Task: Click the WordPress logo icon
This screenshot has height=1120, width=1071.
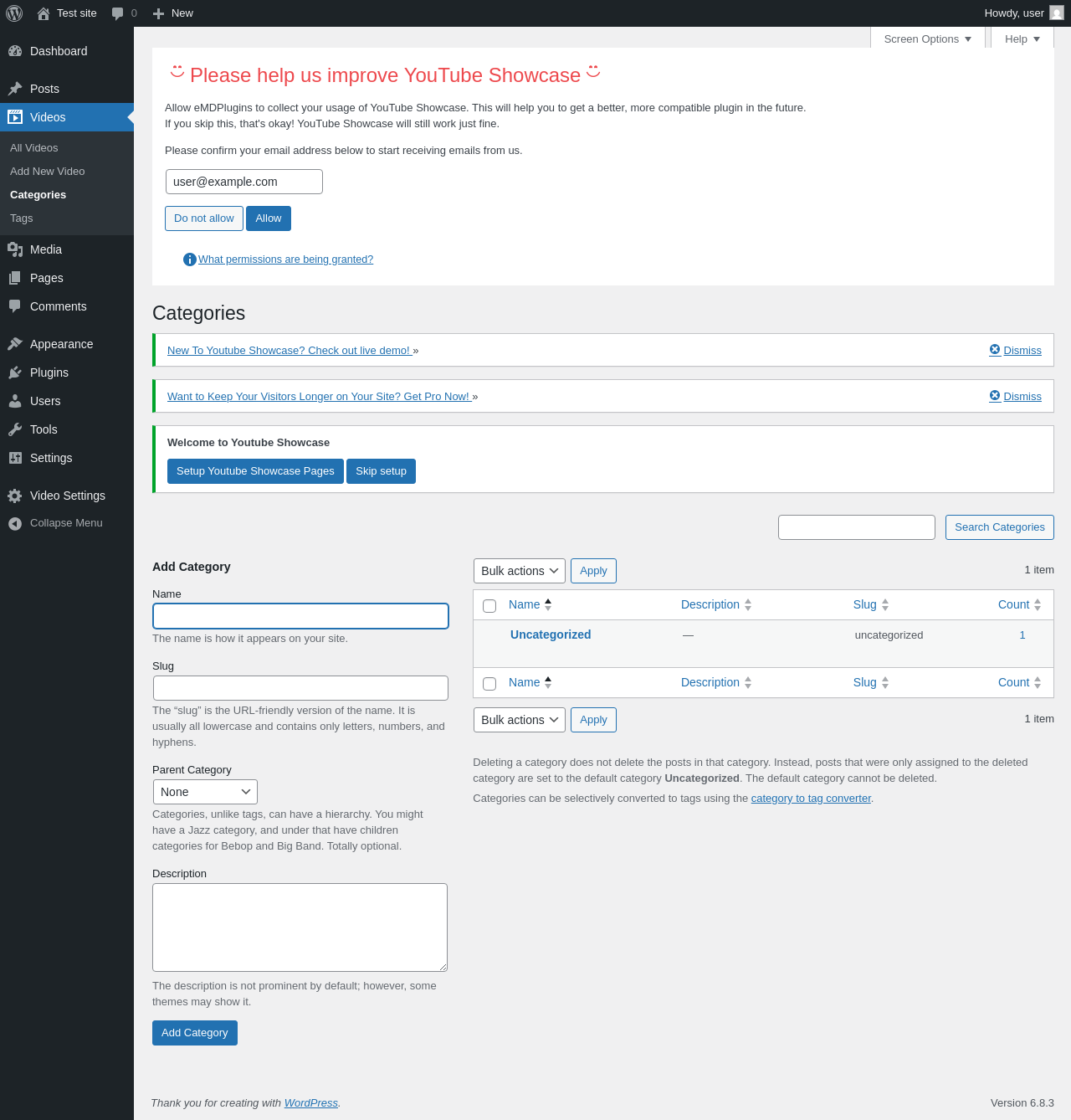Action: click(x=14, y=13)
